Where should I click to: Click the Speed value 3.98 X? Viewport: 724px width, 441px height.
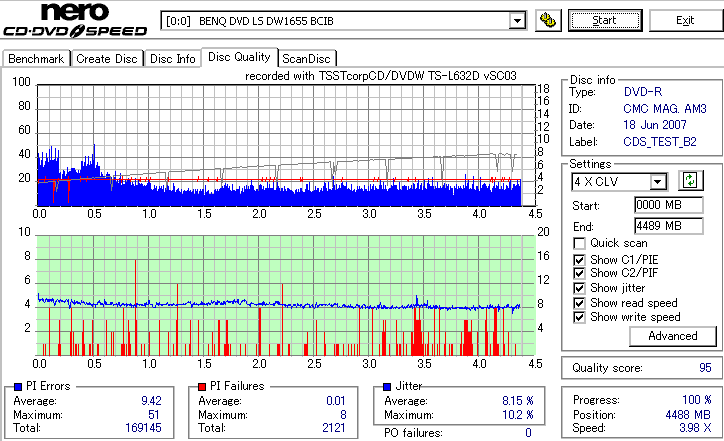[x=695, y=428]
